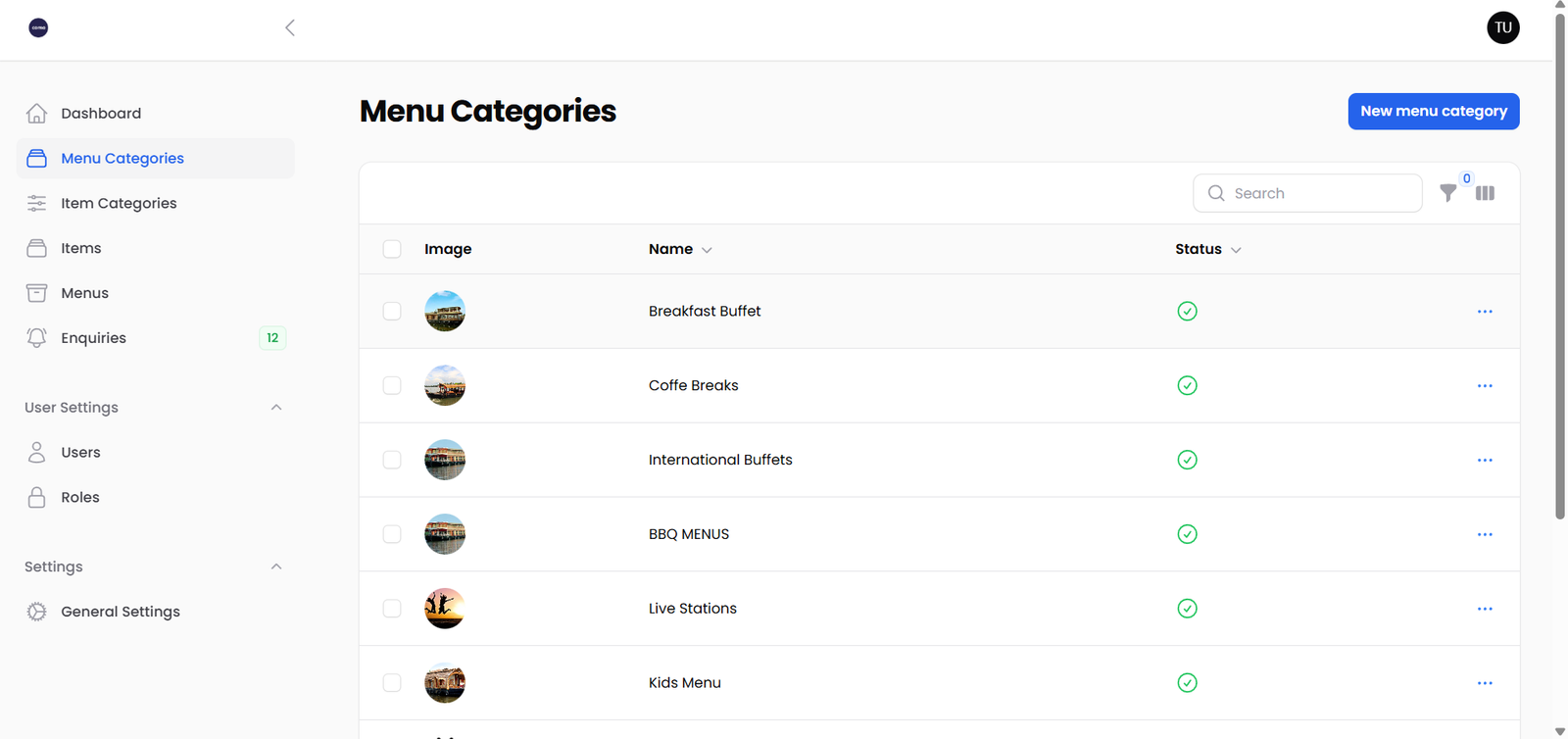Click the TU user avatar
Image resolution: width=1568 pixels, height=739 pixels.
(1502, 27)
